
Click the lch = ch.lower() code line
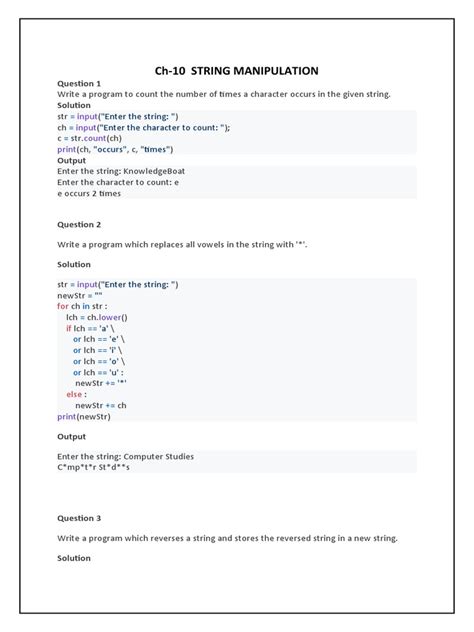click(x=97, y=317)
